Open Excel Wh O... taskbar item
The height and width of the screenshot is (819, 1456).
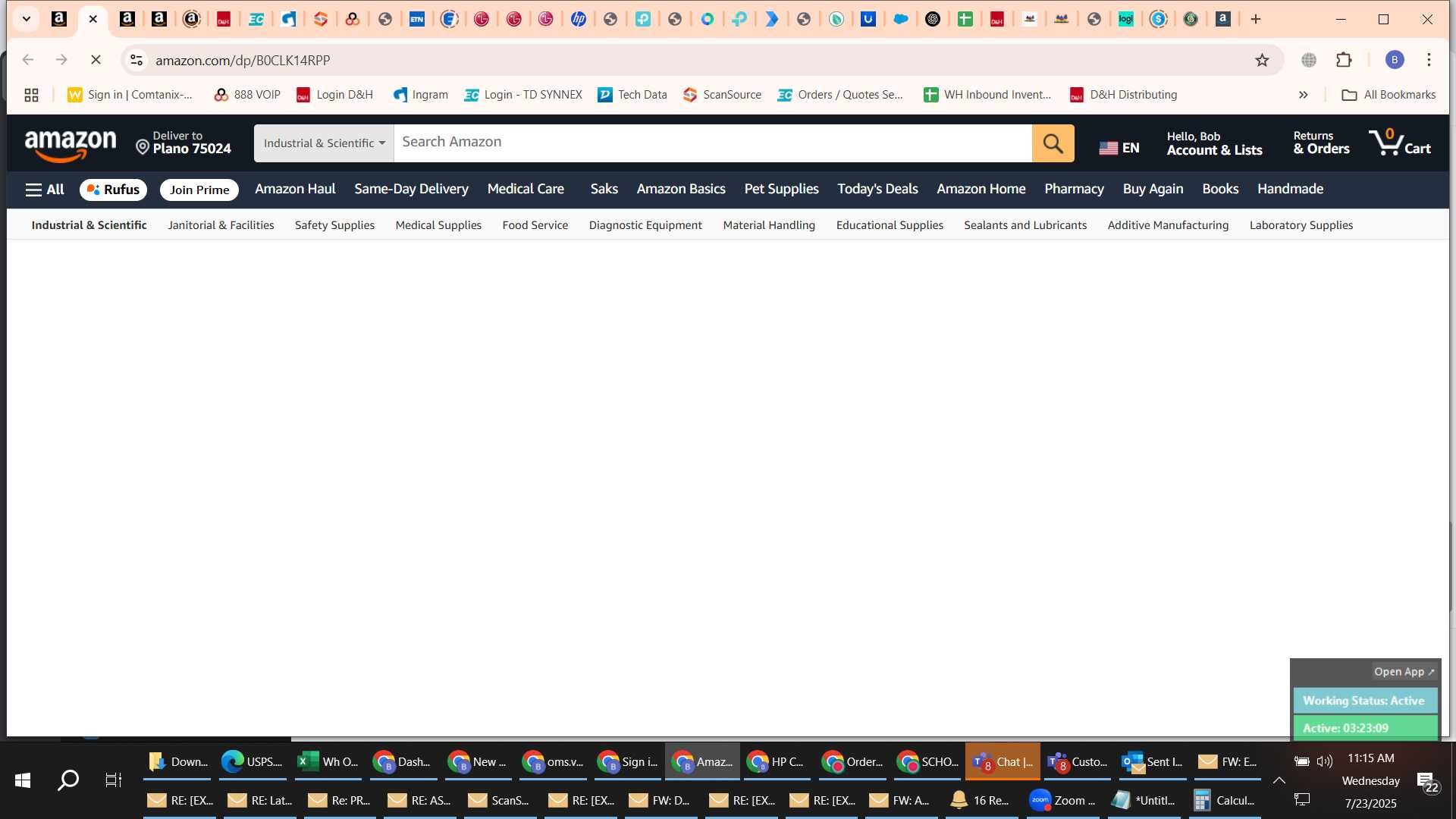(x=328, y=761)
